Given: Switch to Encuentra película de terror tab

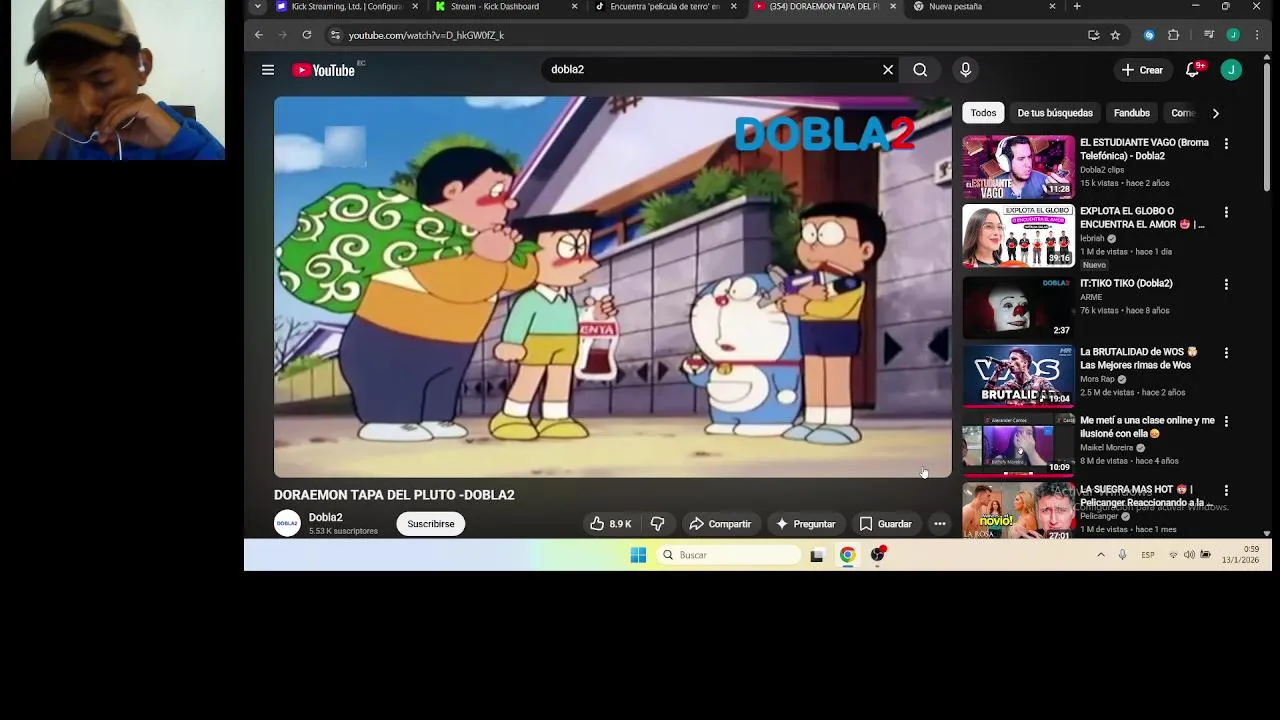Looking at the screenshot, I should (665, 7).
